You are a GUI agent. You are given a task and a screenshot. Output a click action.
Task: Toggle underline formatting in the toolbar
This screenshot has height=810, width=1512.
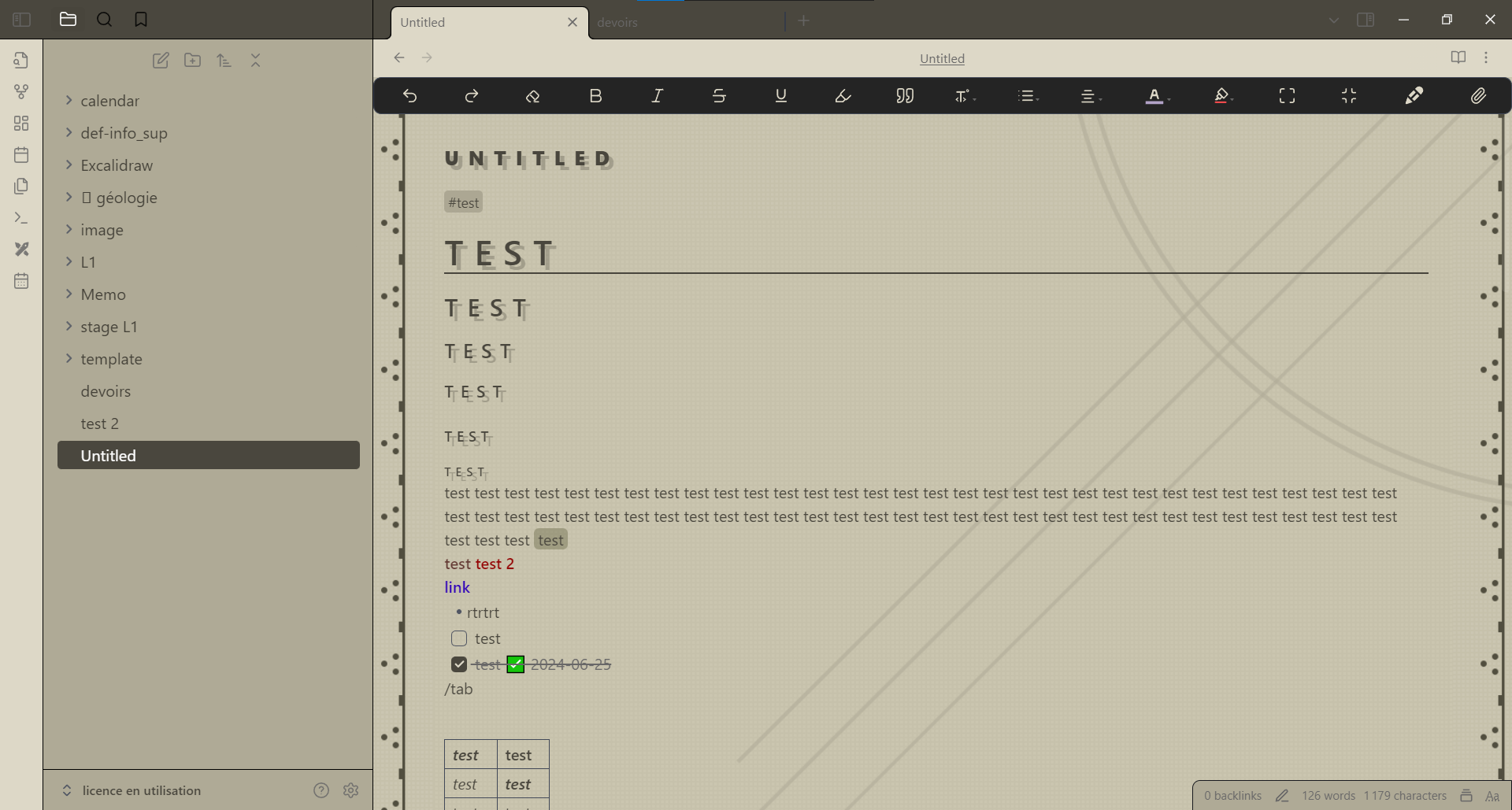(x=781, y=96)
